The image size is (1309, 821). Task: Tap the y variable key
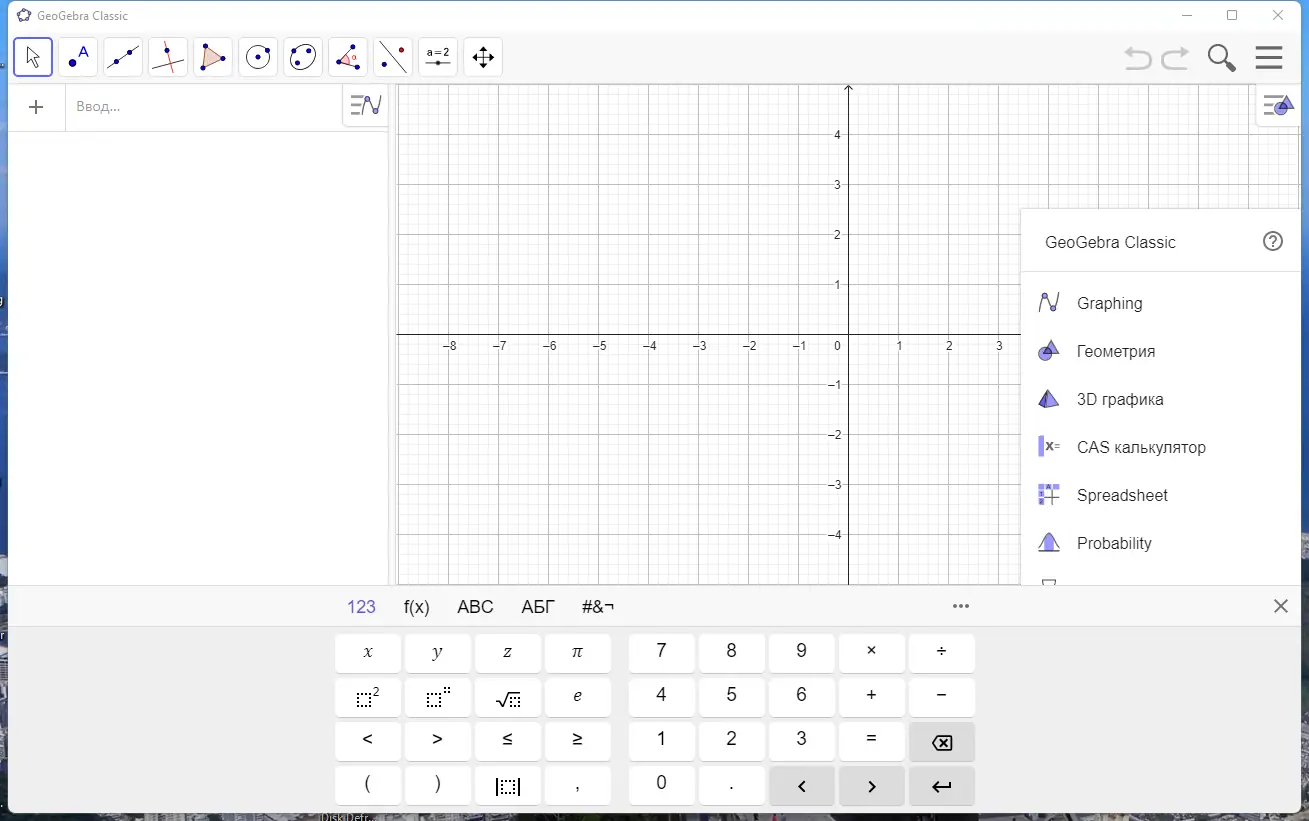[x=438, y=652]
